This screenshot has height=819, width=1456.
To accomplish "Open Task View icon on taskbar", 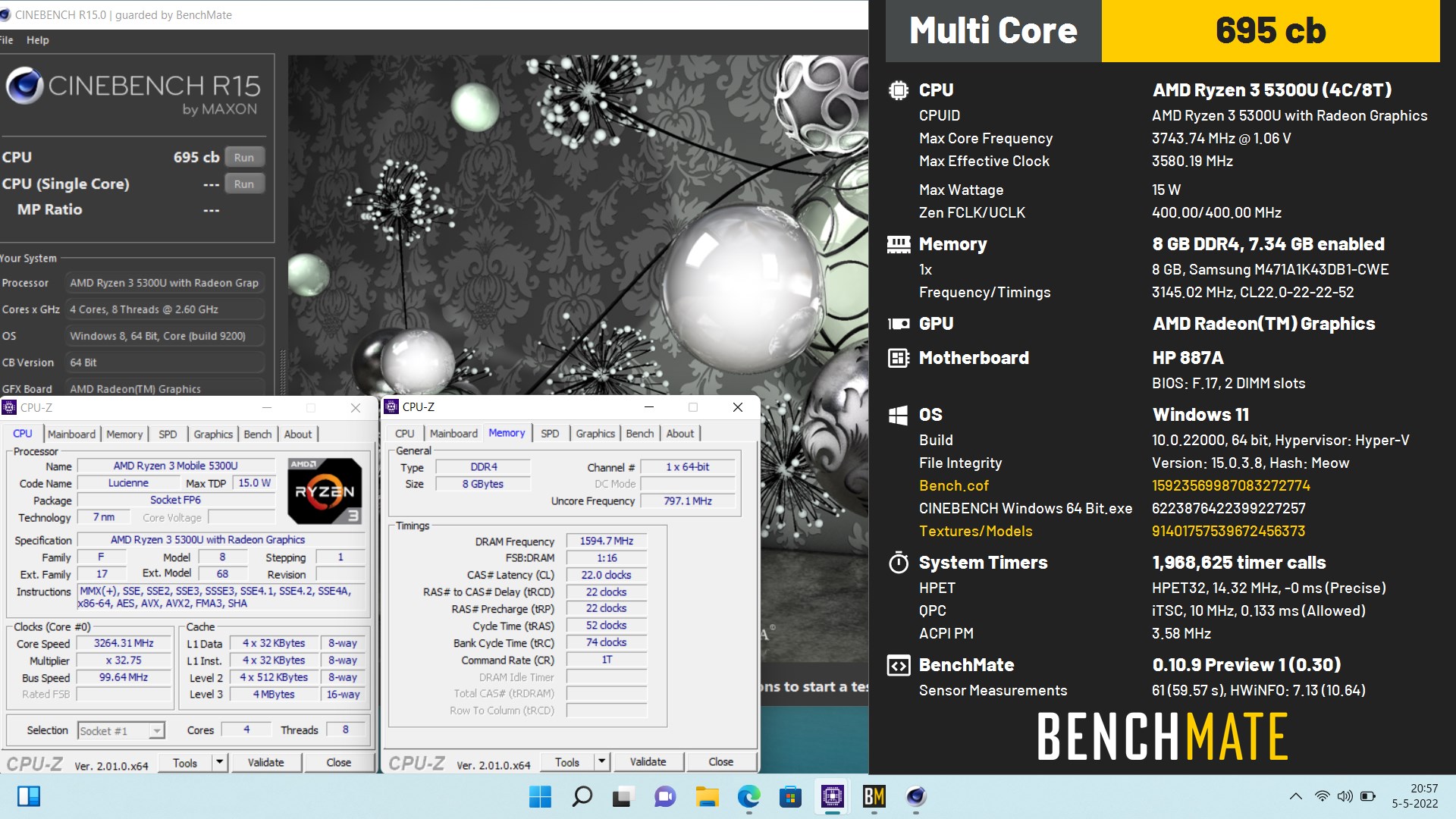I will click(623, 796).
